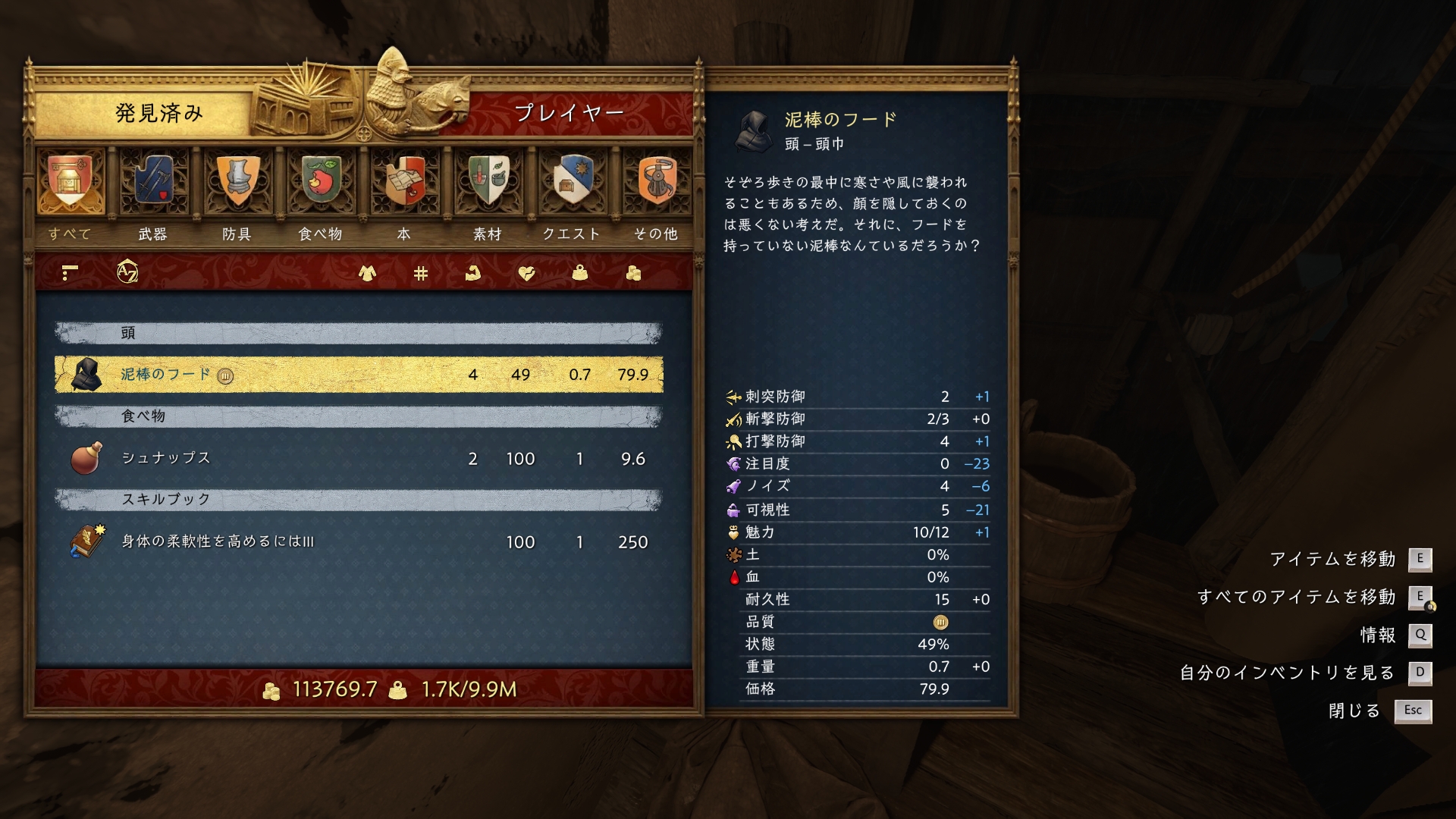Image resolution: width=1456 pixels, height=819 pixels.
Task: Sort items alphabetically with AZ icon
Action: [x=127, y=271]
